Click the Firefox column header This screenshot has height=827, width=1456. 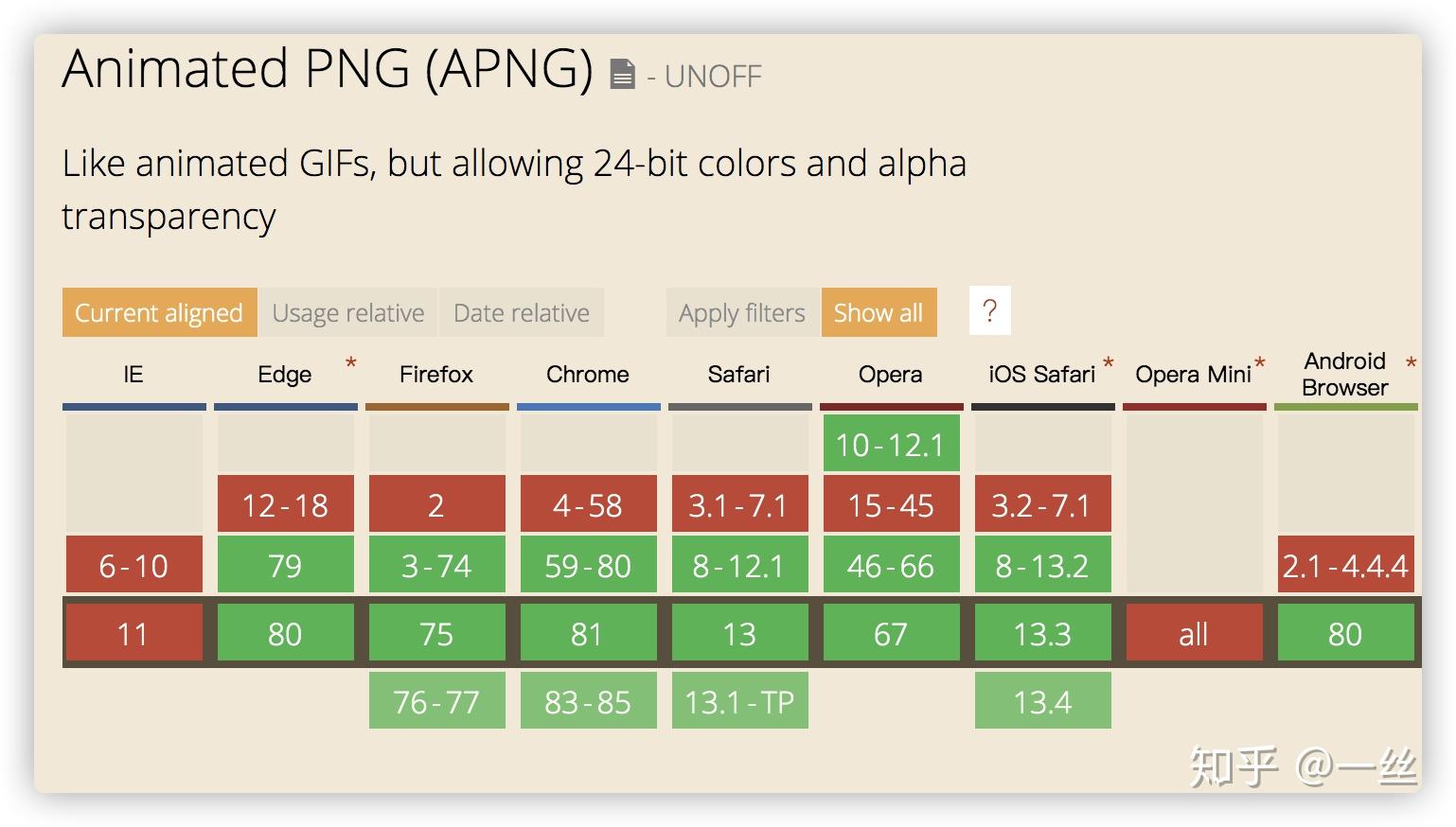point(436,375)
